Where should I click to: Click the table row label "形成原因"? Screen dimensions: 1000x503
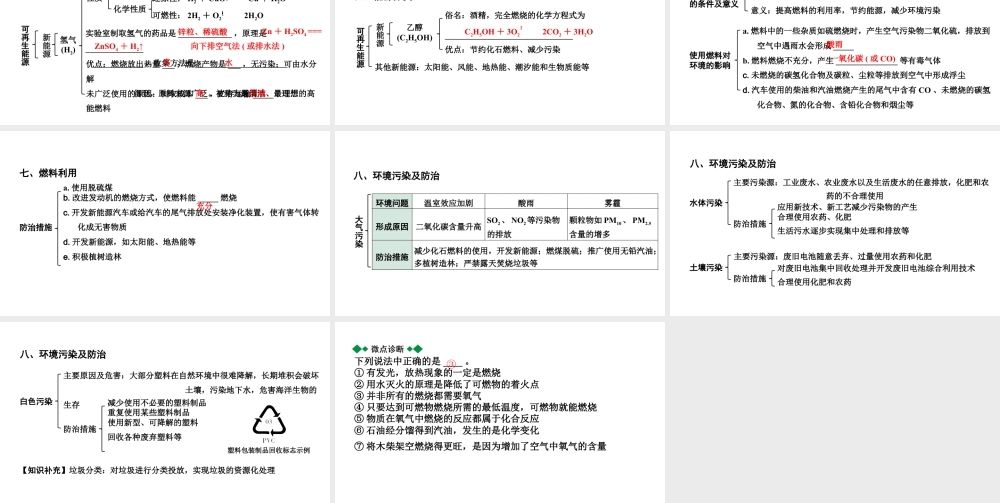(392, 226)
